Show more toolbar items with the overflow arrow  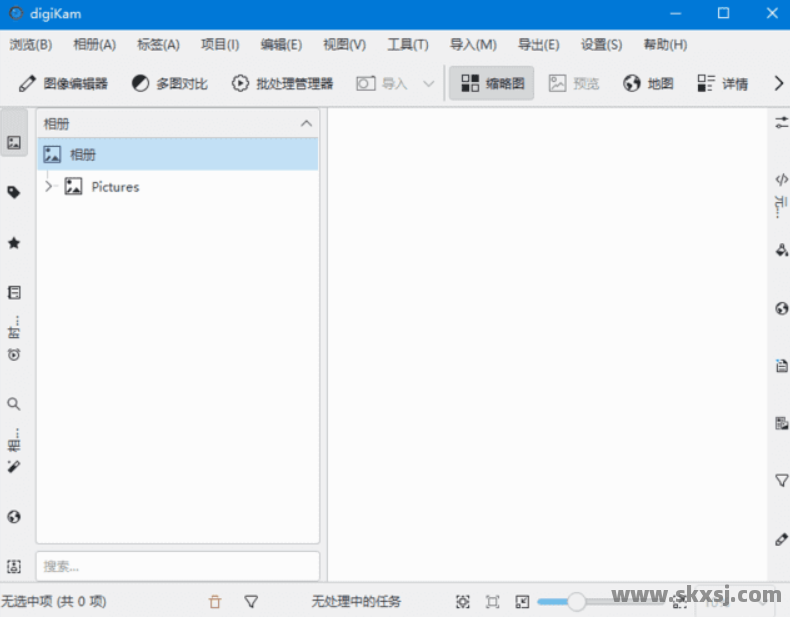(x=778, y=84)
